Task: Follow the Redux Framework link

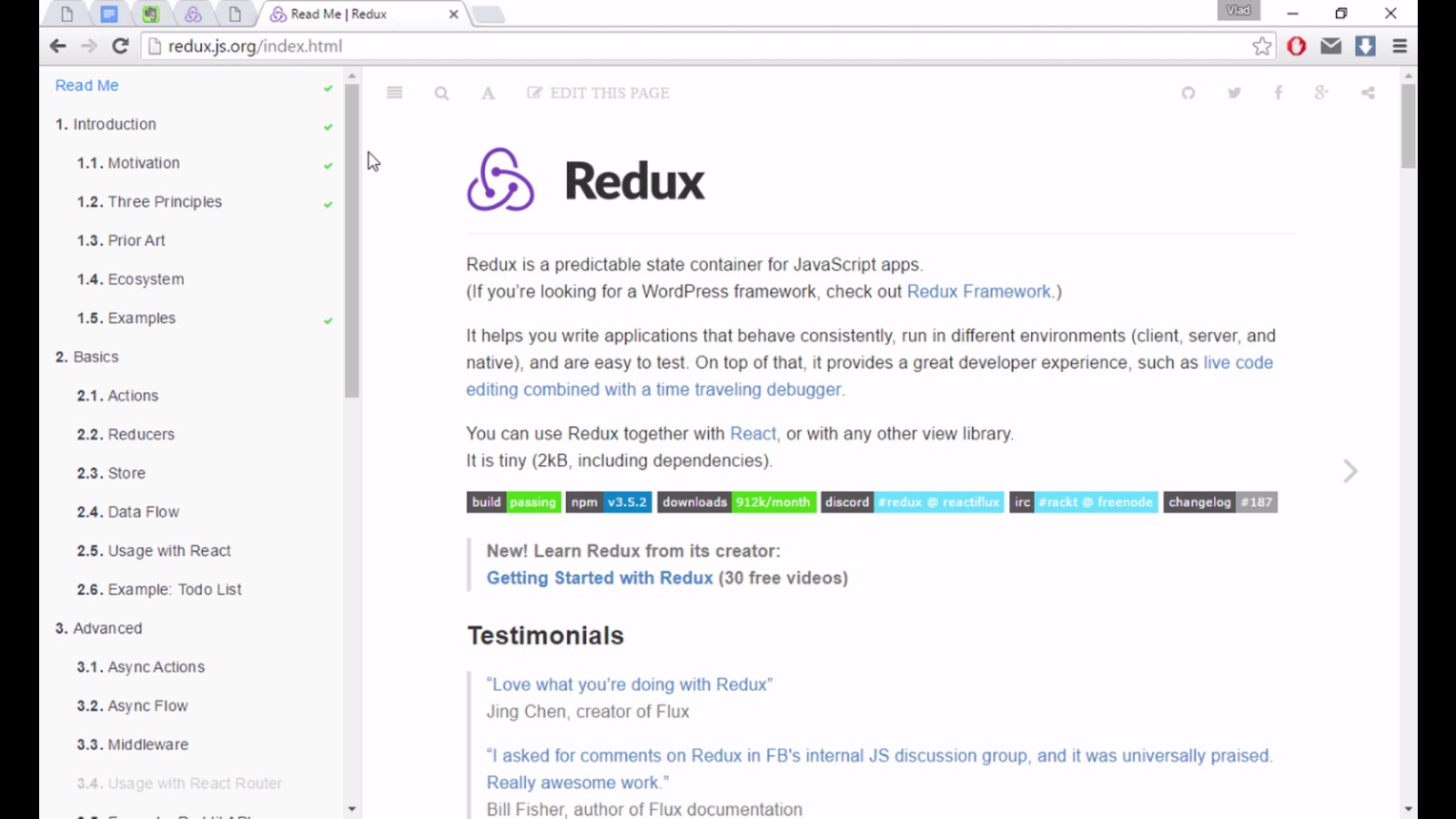Action: tap(979, 291)
